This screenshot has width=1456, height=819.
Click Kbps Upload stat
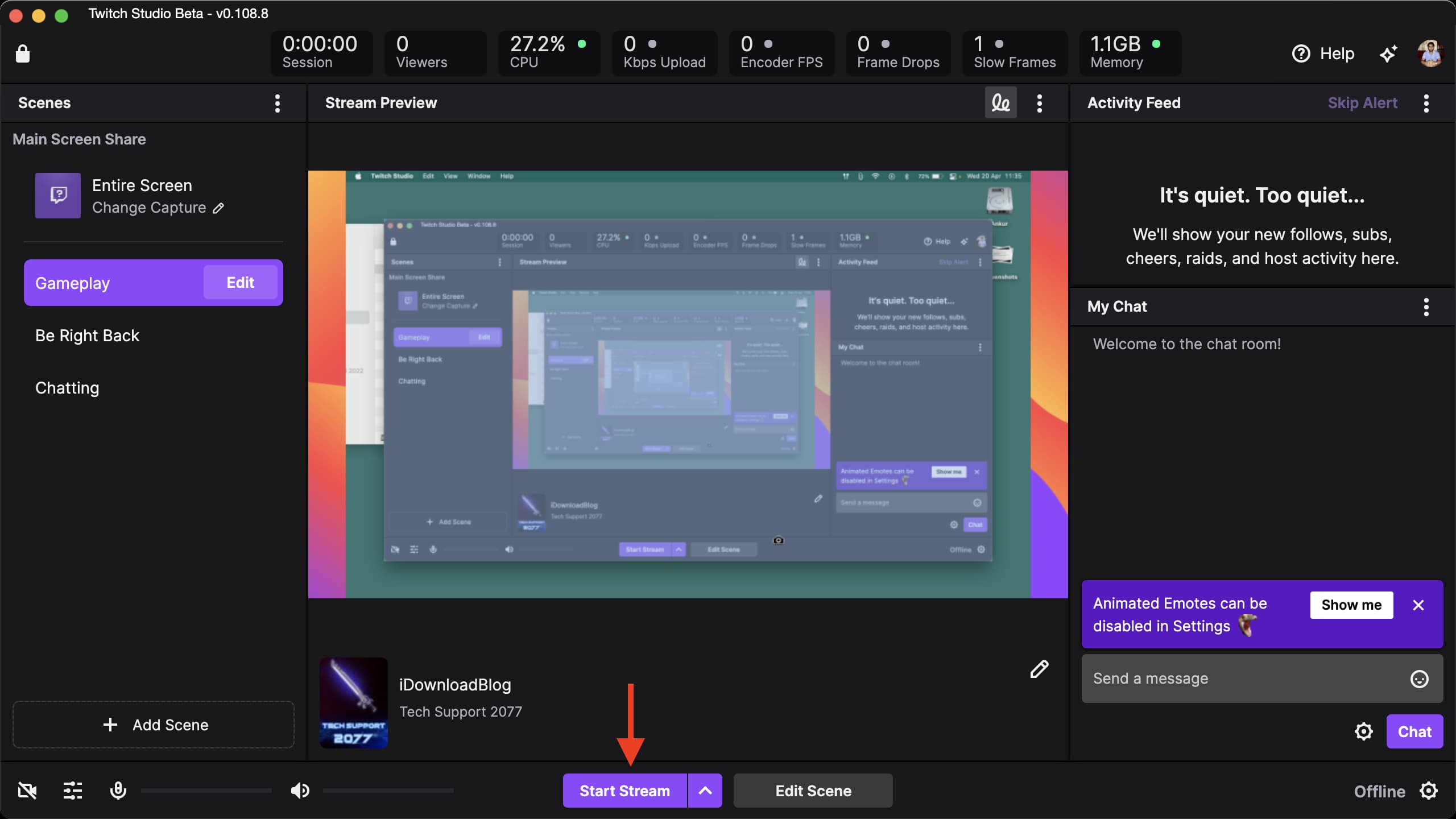[664, 53]
